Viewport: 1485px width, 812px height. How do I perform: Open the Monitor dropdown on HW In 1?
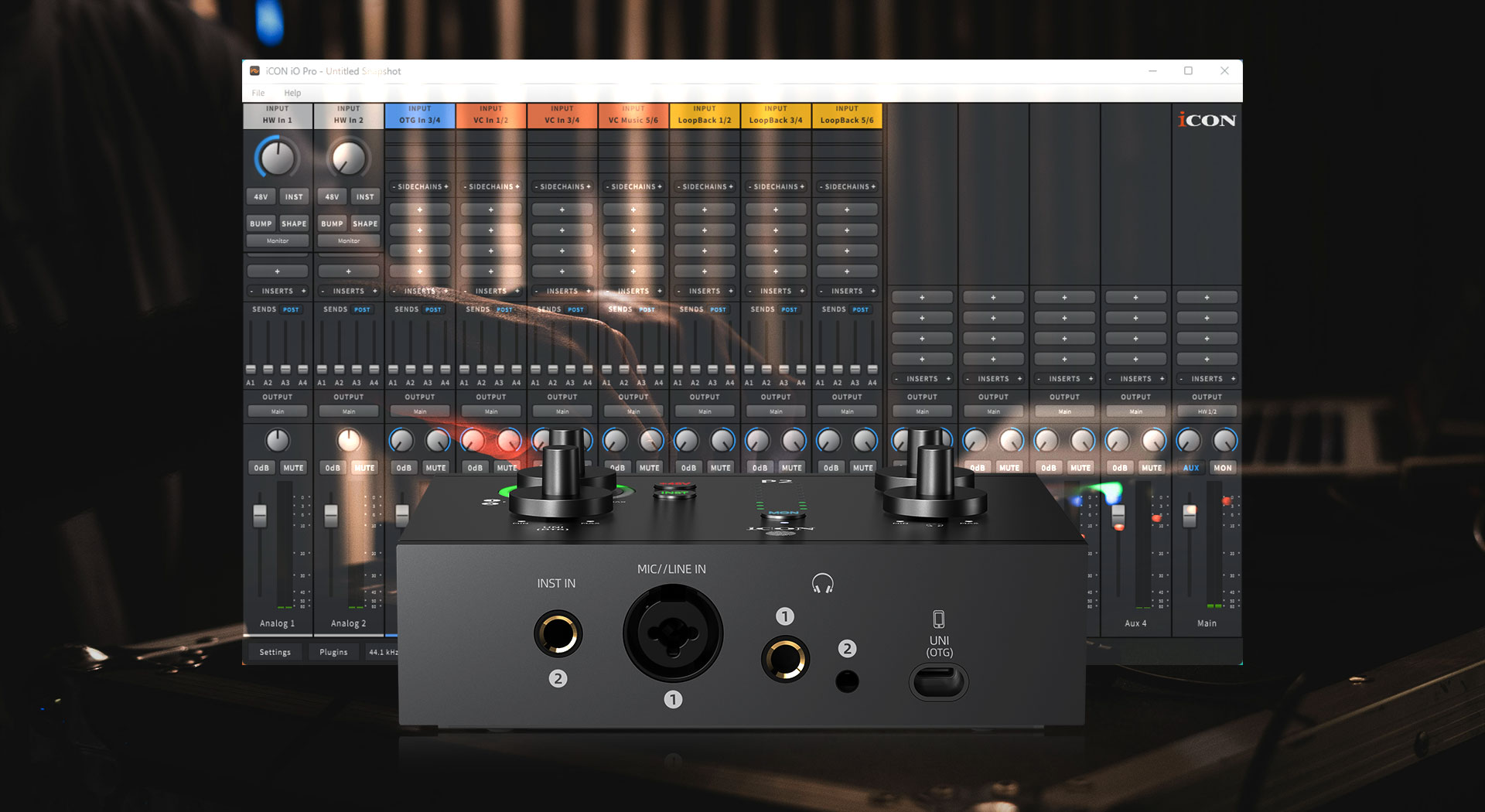(278, 241)
